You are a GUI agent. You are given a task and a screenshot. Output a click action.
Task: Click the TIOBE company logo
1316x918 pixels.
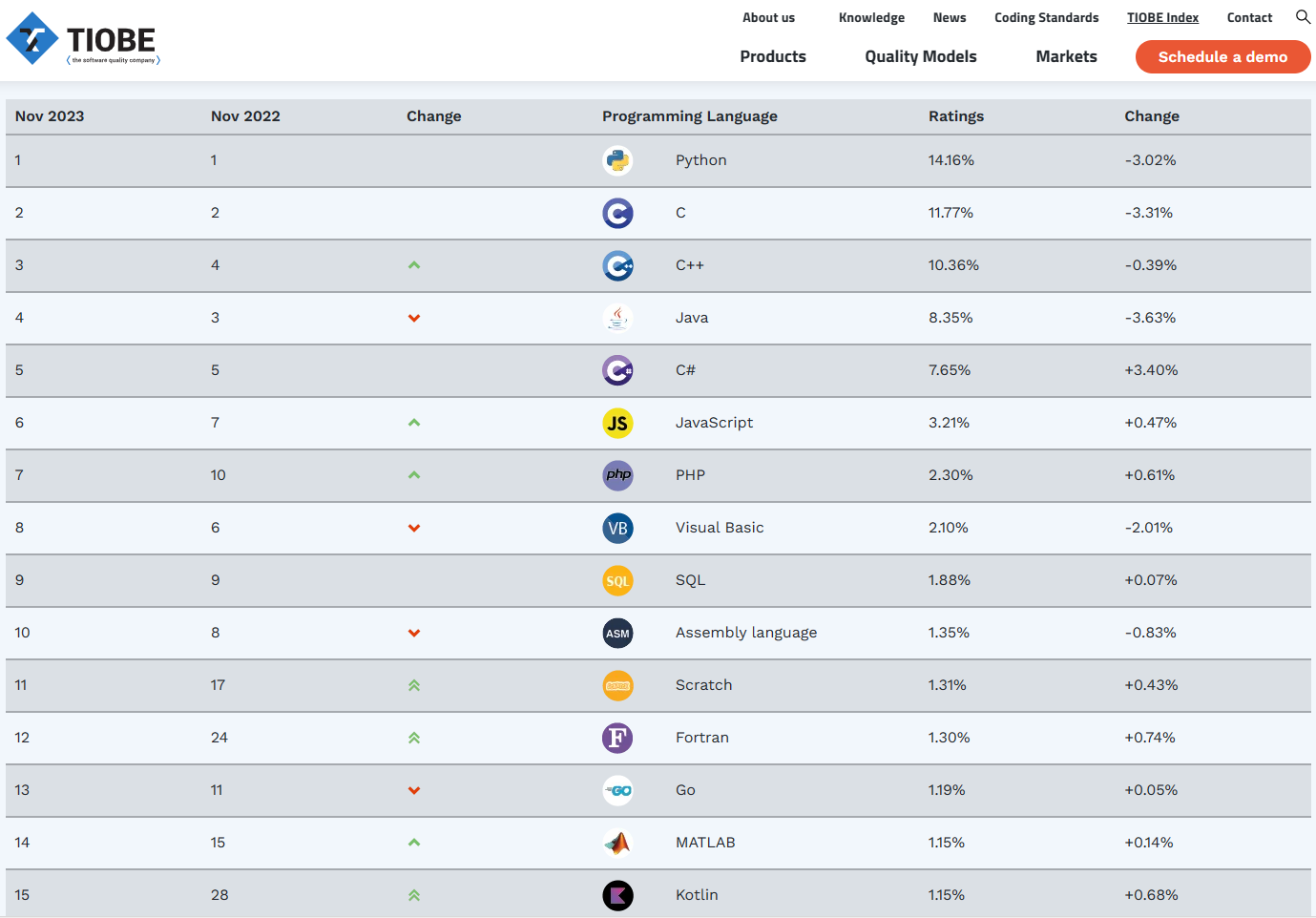(x=82, y=39)
